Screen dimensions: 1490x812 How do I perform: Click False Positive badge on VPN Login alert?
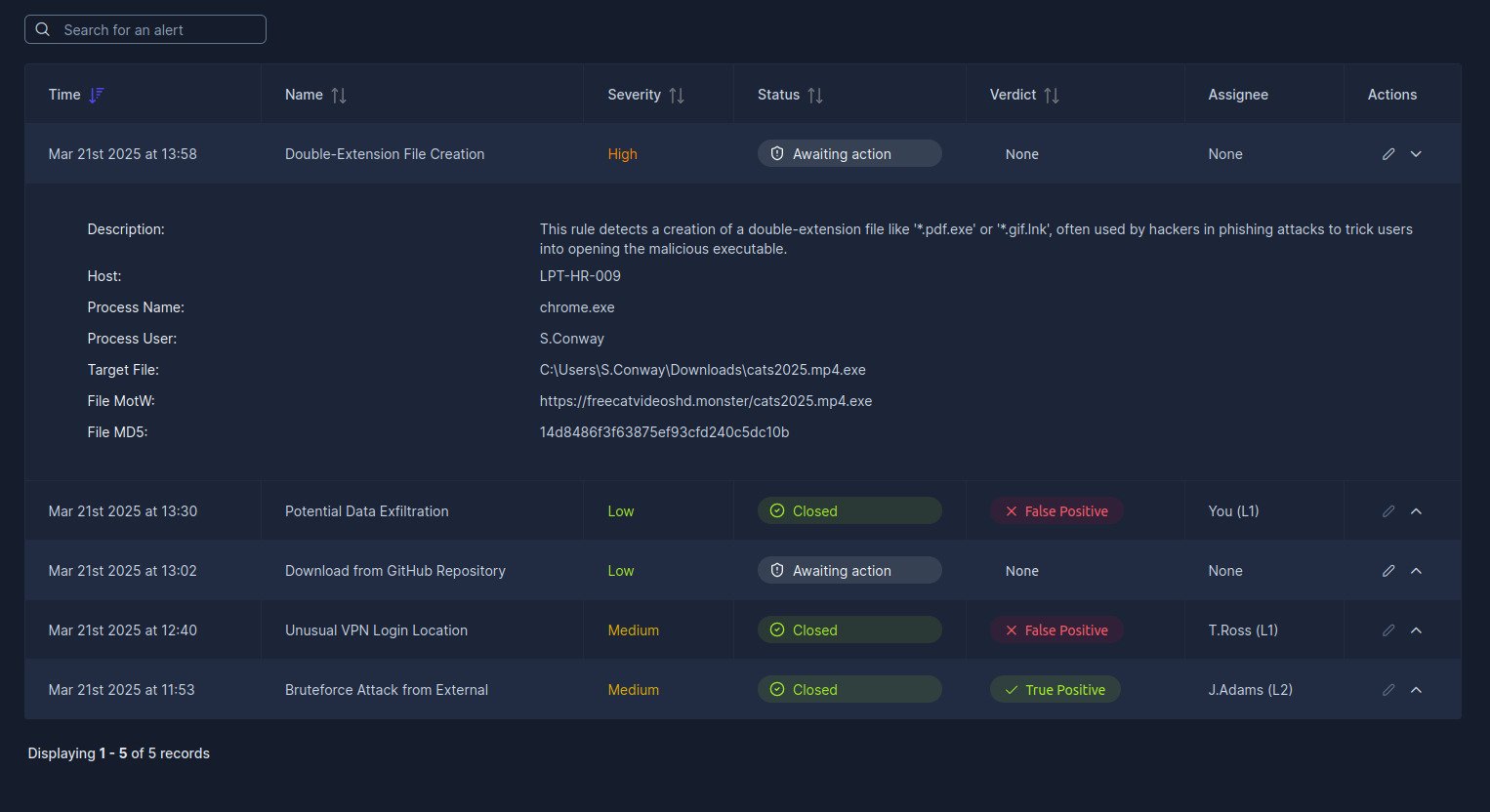(x=1055, y=630)
